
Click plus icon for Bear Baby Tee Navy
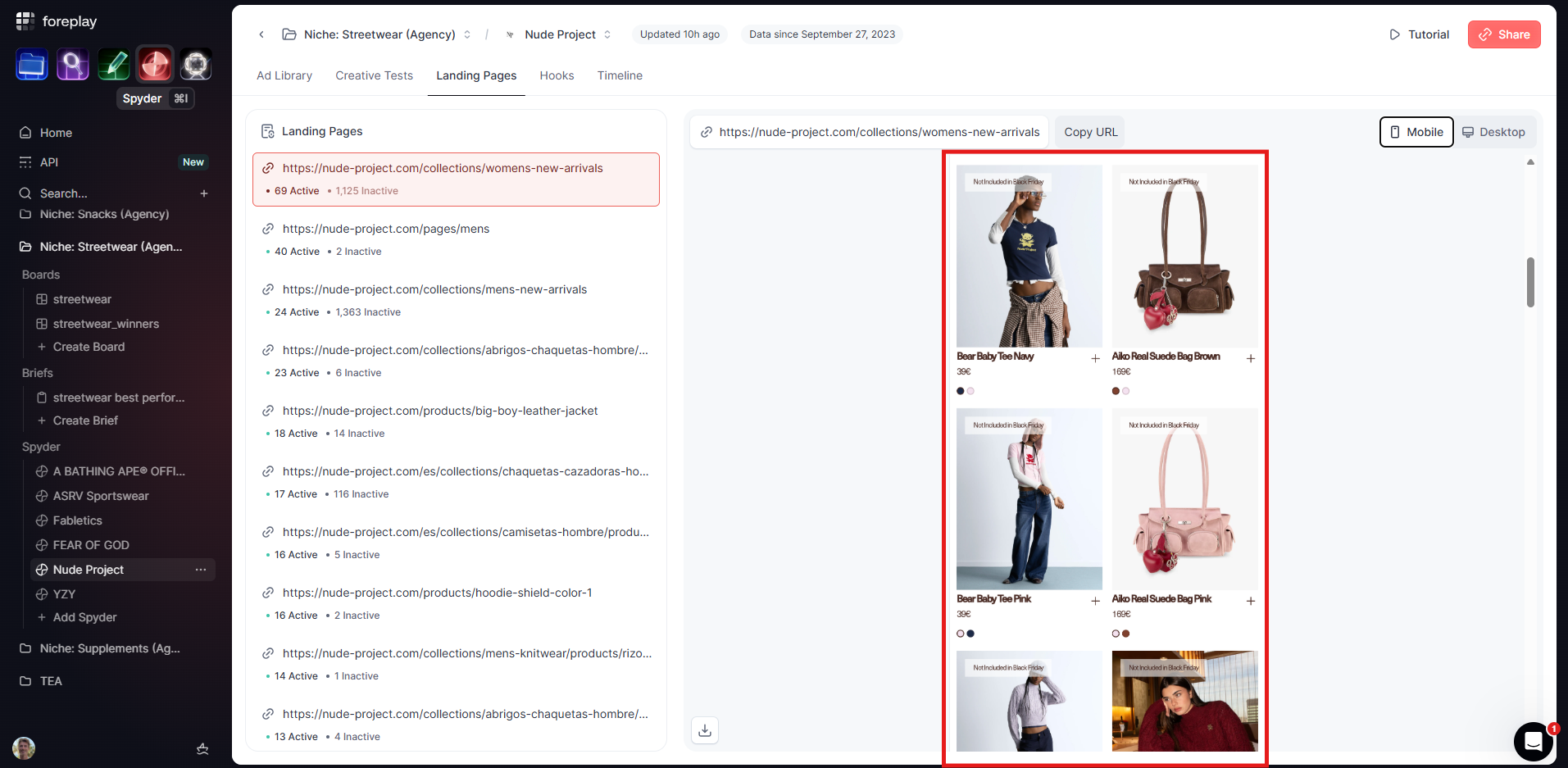click(1095, 358)
